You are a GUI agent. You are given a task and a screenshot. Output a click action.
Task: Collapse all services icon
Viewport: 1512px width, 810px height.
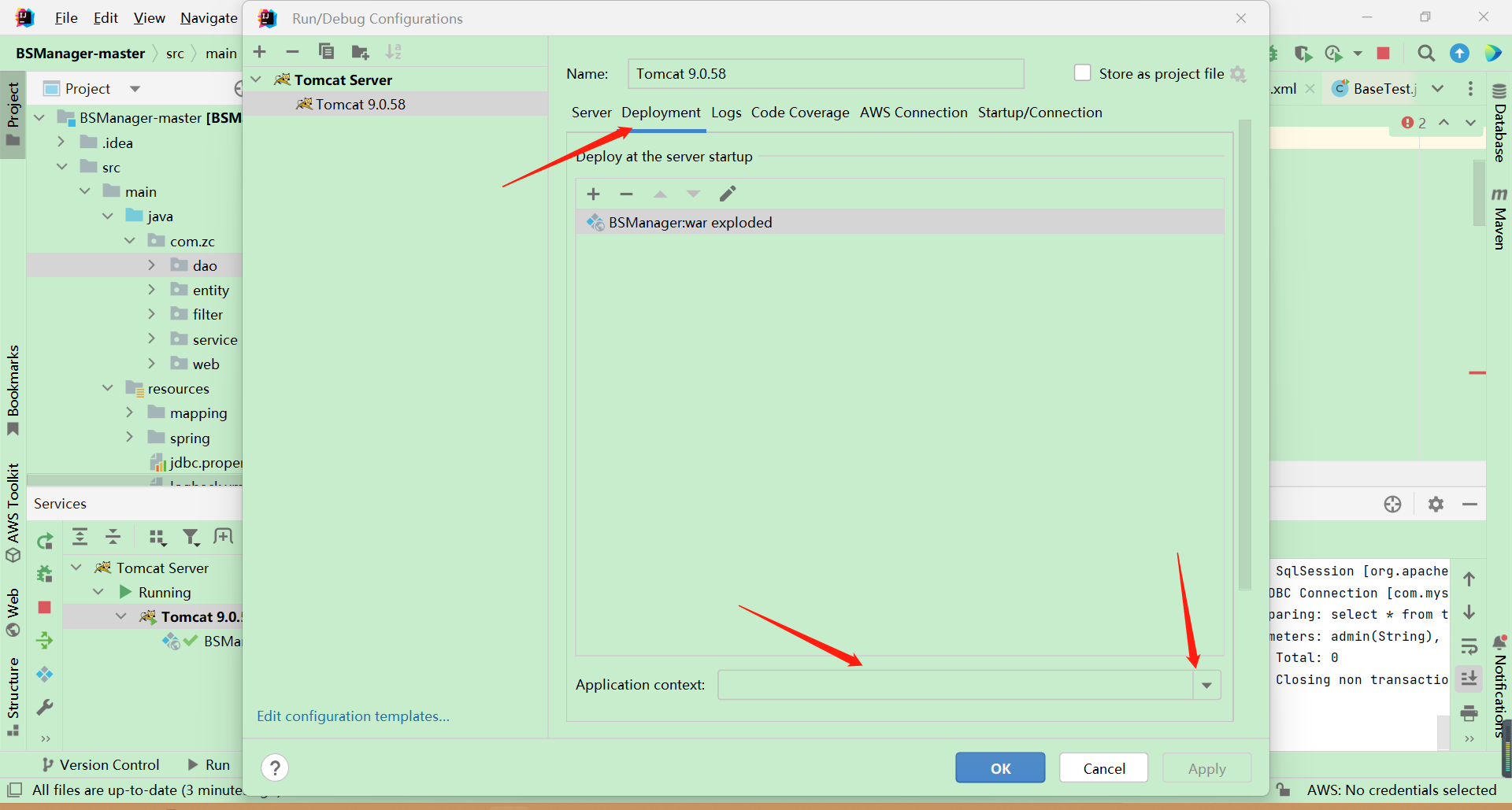tap(113, 537)
